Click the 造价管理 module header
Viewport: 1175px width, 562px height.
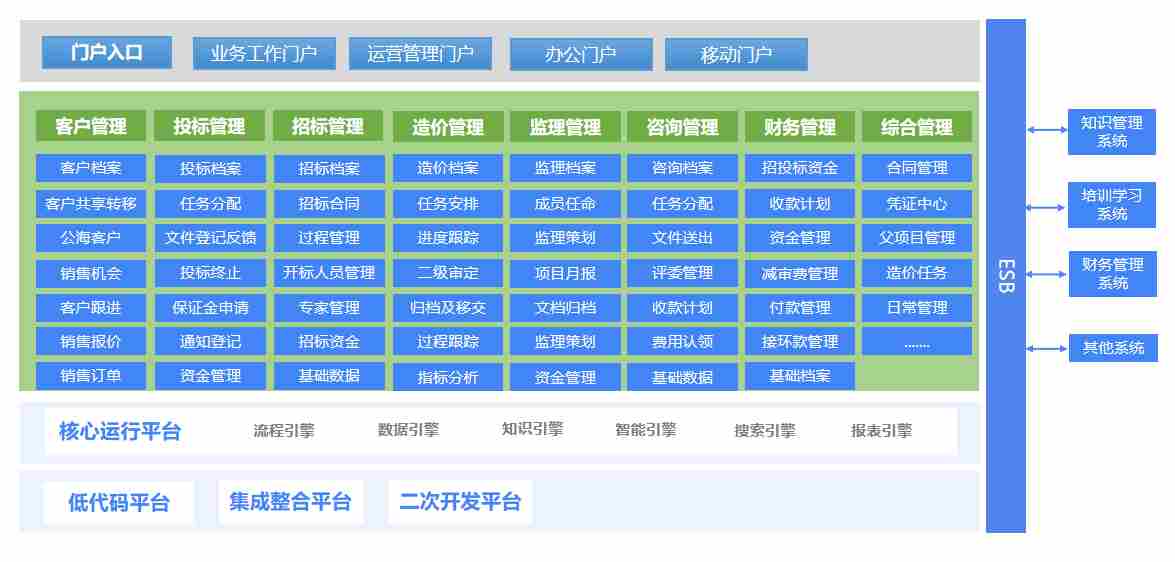coord(447,127)
